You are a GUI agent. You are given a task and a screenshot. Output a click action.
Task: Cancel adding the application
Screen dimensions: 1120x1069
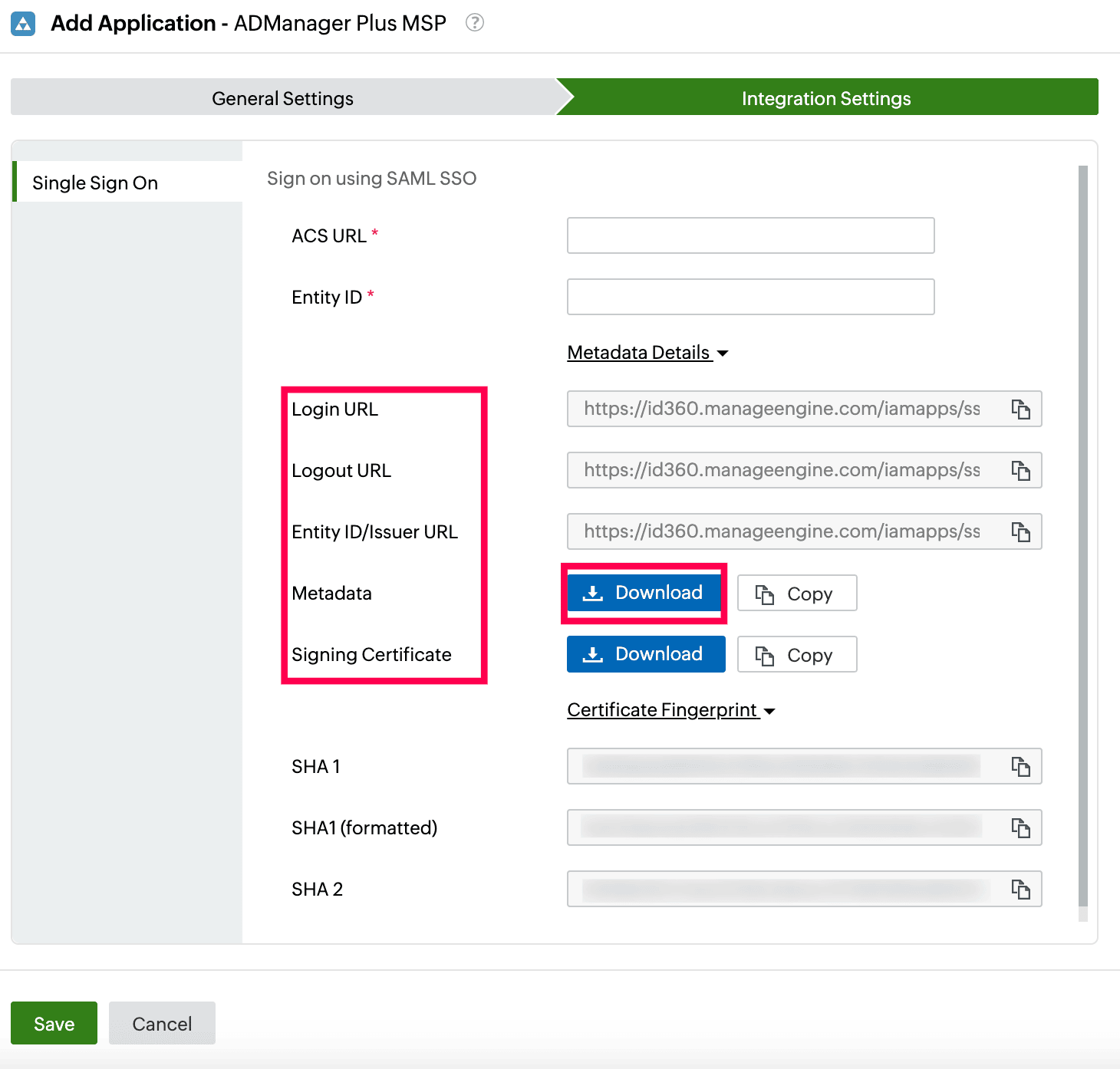click(161, 1022)
